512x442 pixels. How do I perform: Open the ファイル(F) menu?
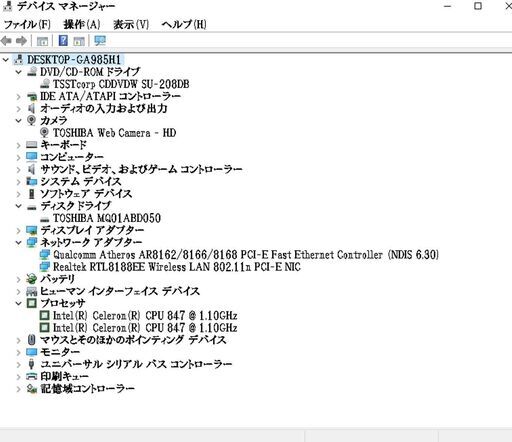(27, 24)
